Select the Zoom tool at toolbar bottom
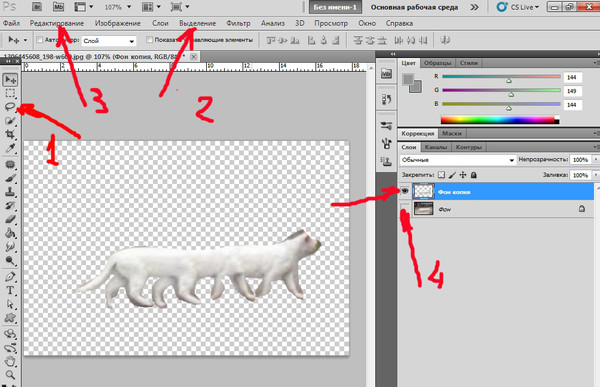The image size is (600, 387). point(10,375)
